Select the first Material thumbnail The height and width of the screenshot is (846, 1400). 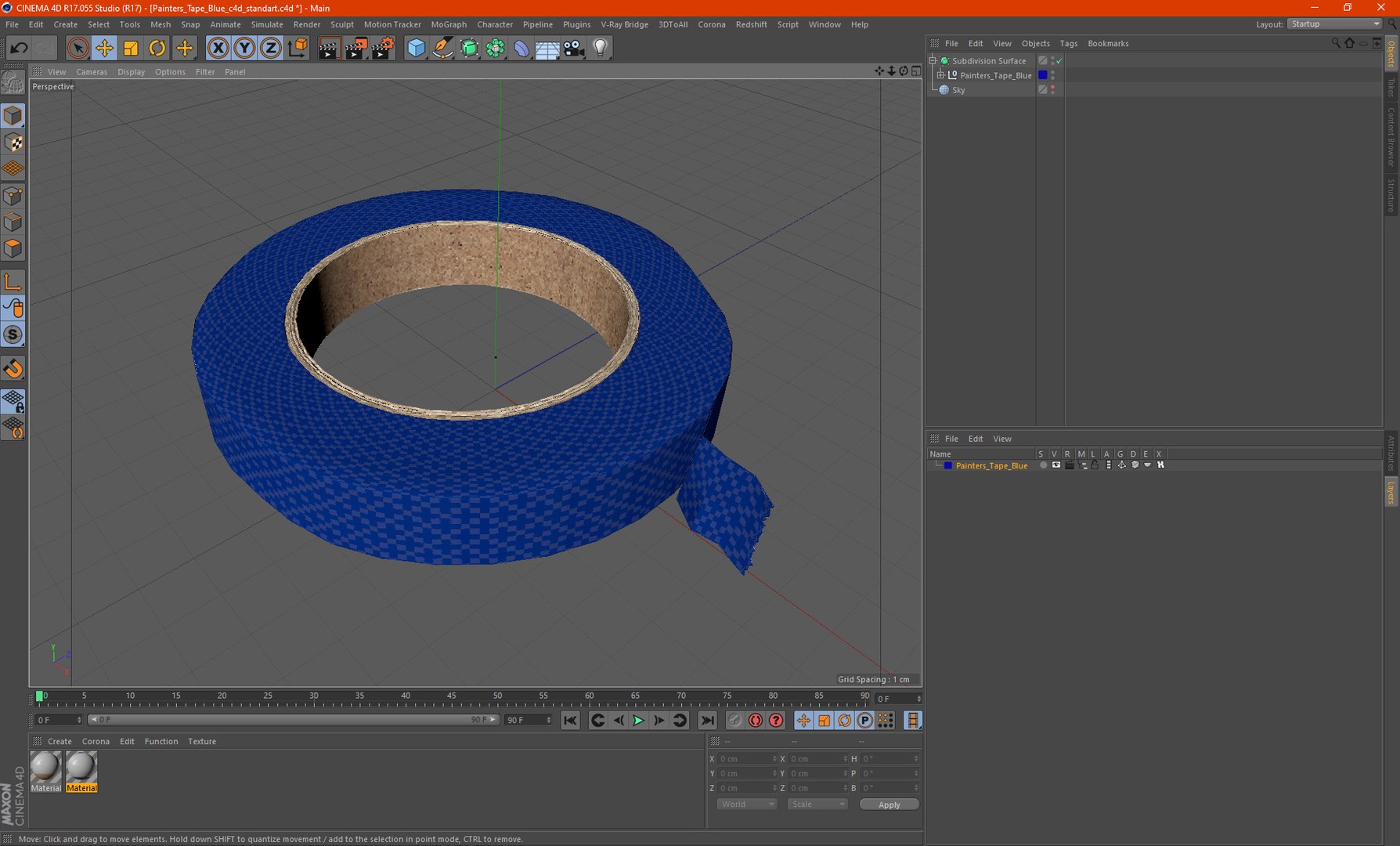pyautogui.click(x=45, y=772)
